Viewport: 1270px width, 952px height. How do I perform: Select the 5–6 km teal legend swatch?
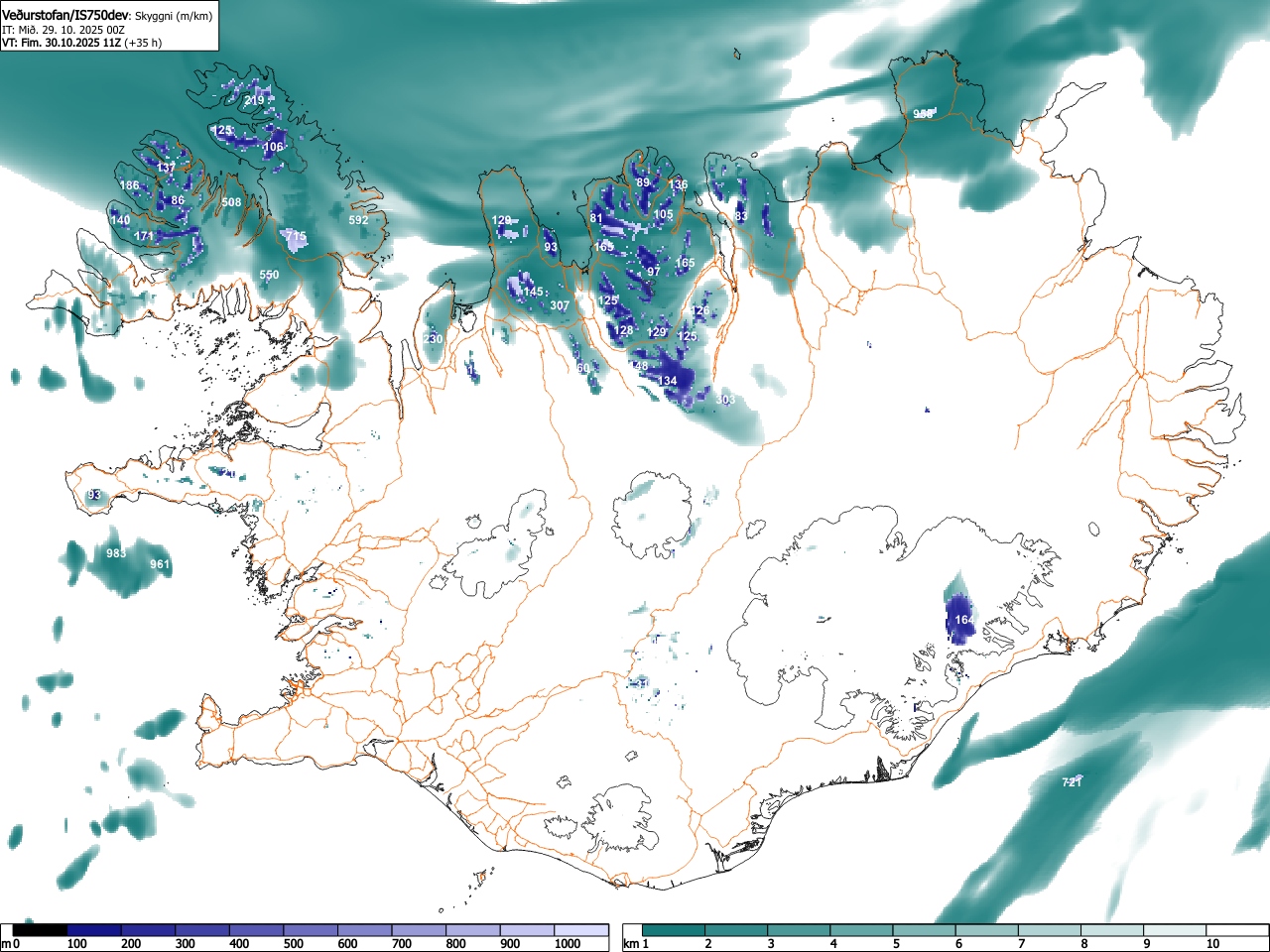pos(926,930)
